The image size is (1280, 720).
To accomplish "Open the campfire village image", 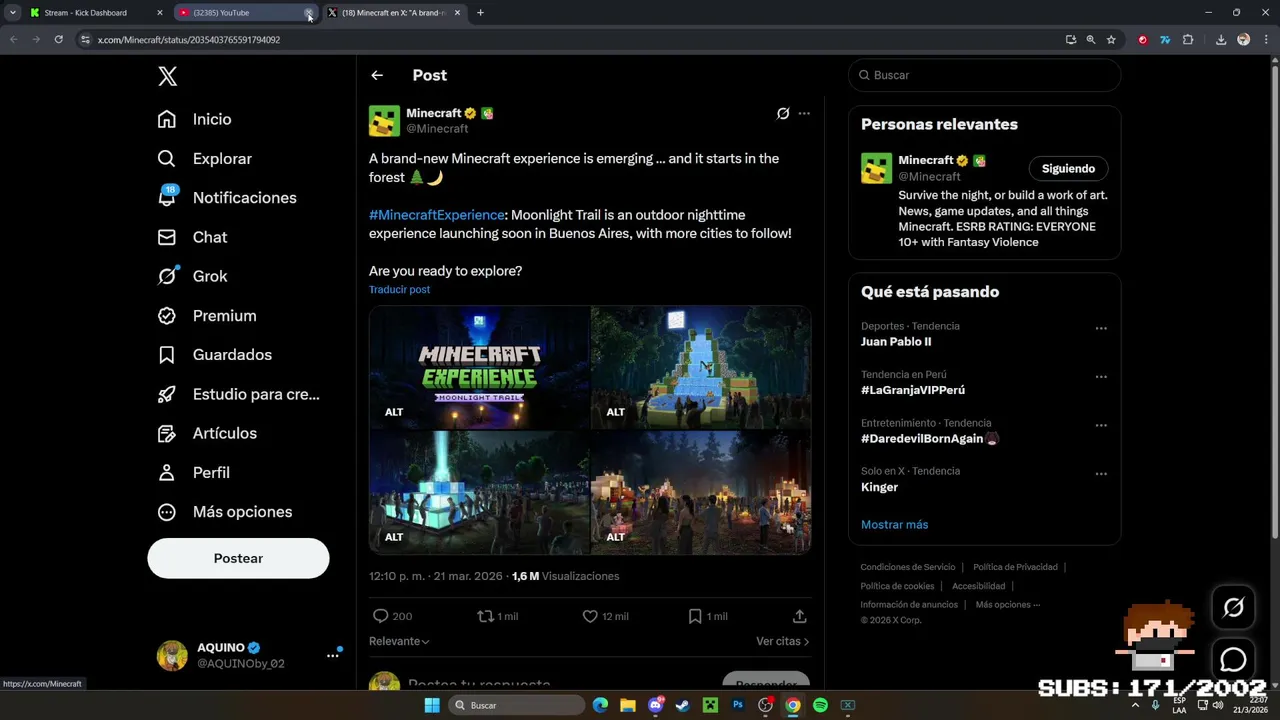I will [701, 492].
